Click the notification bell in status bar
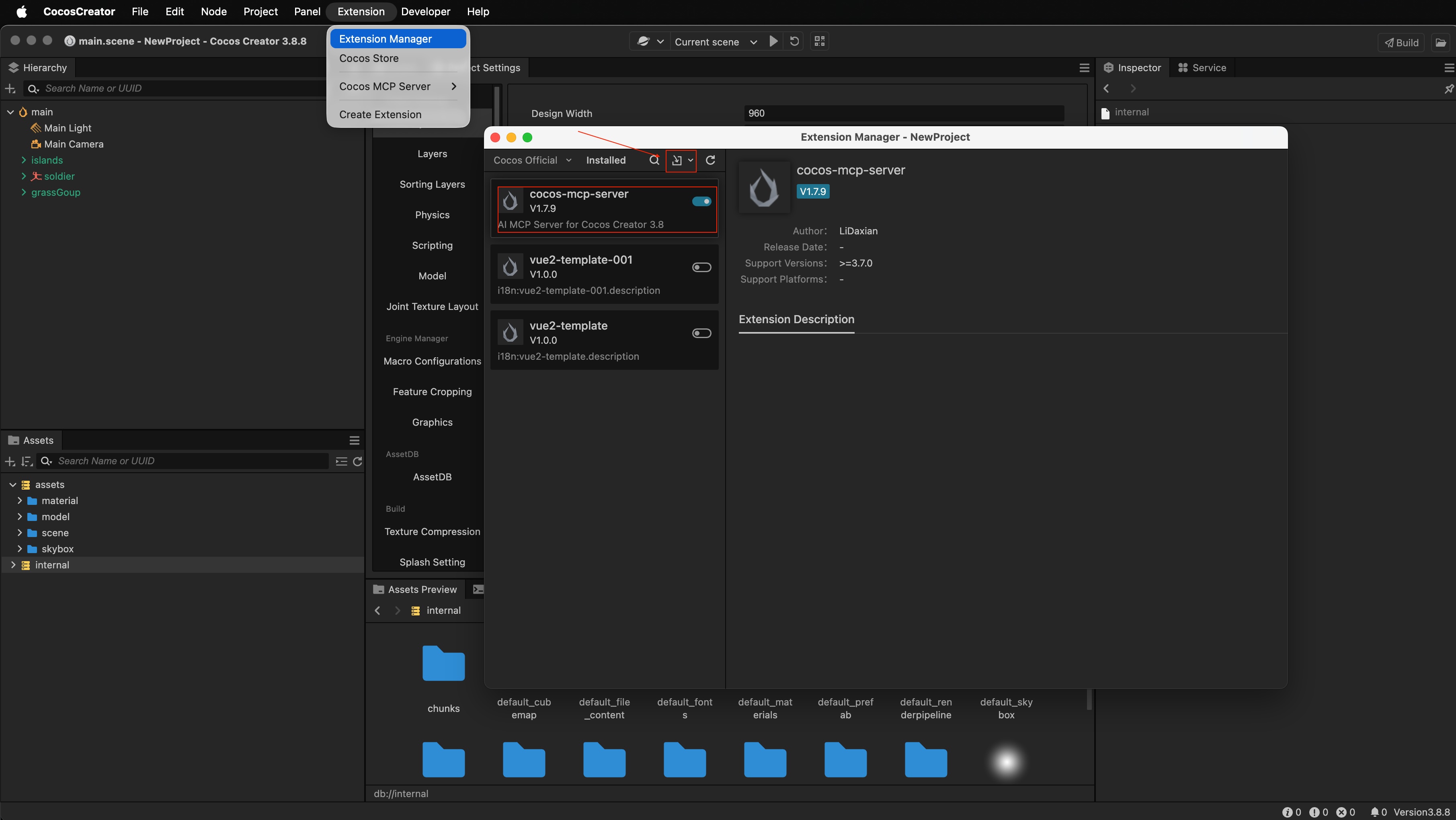Viewport: 1456px width, 820px height. [x=1374, y=812]
